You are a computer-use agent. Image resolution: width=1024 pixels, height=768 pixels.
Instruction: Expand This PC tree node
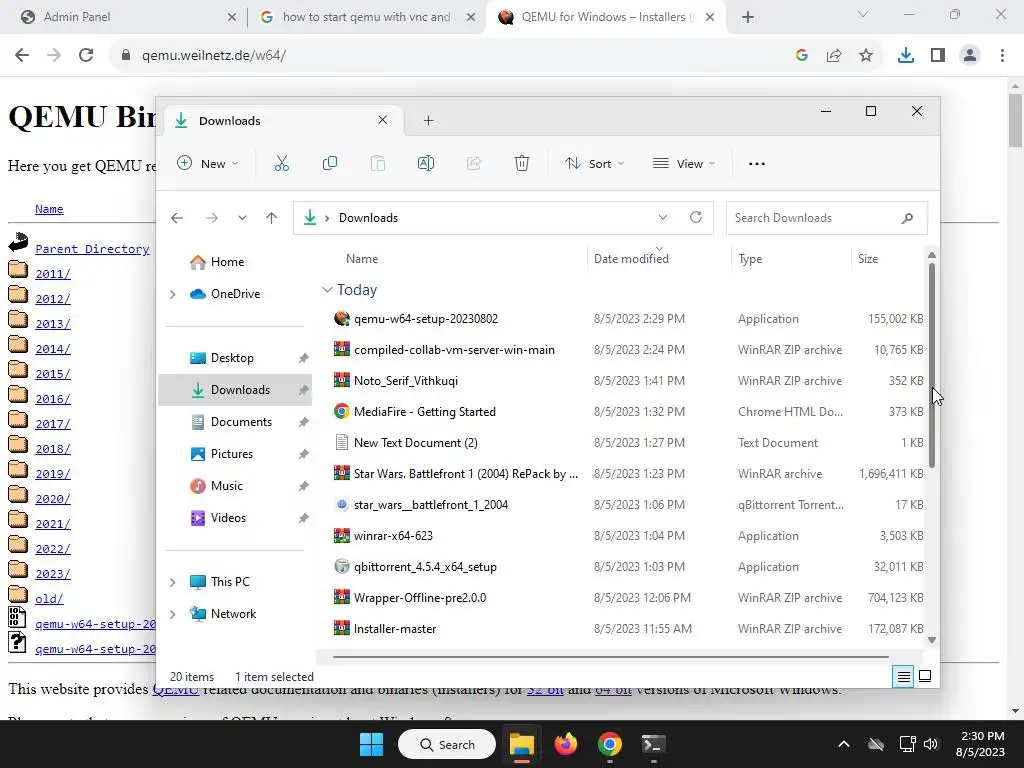[x=172, y=582]
